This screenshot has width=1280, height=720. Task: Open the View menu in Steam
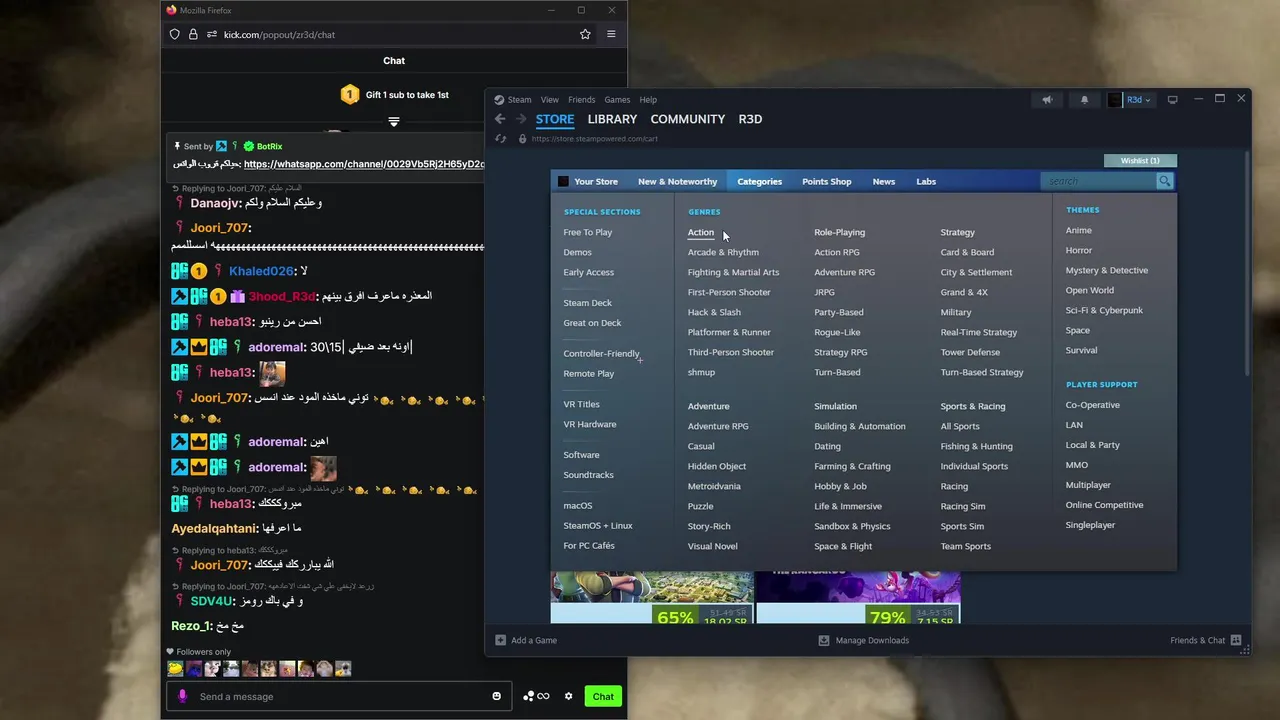(550, 100)
